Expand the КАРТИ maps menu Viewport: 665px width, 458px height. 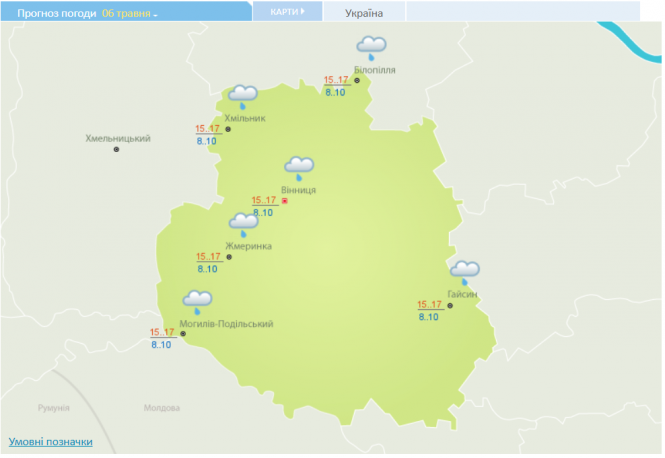[287, 12]
